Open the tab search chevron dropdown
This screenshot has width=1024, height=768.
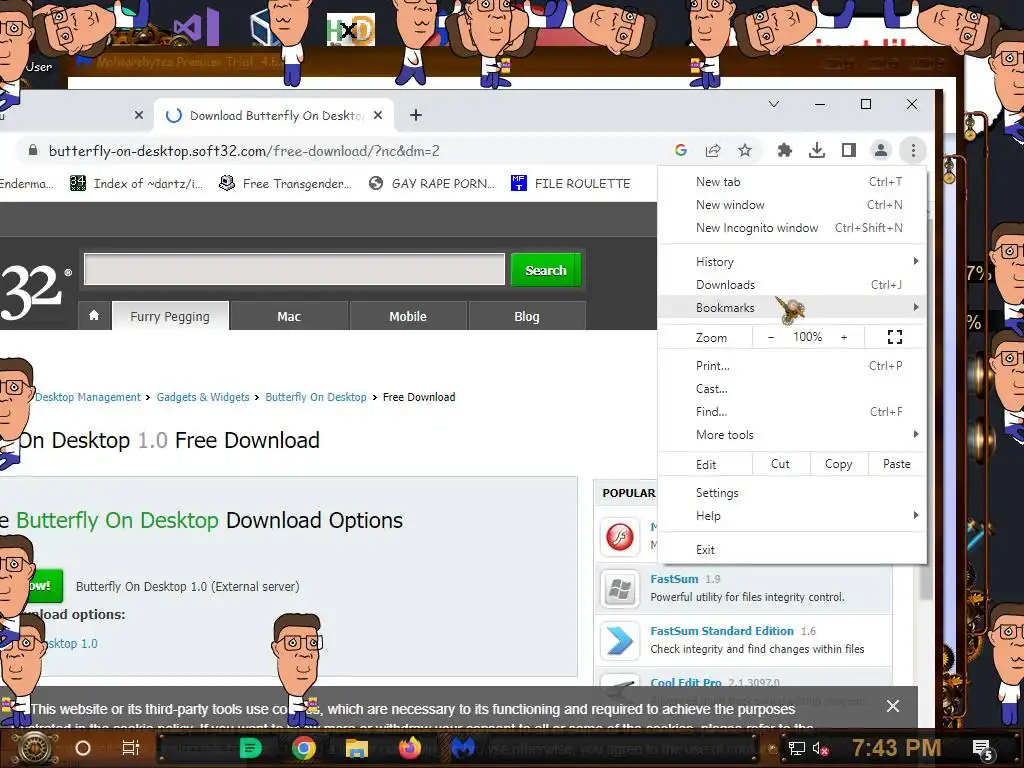[x=774, y=104]
